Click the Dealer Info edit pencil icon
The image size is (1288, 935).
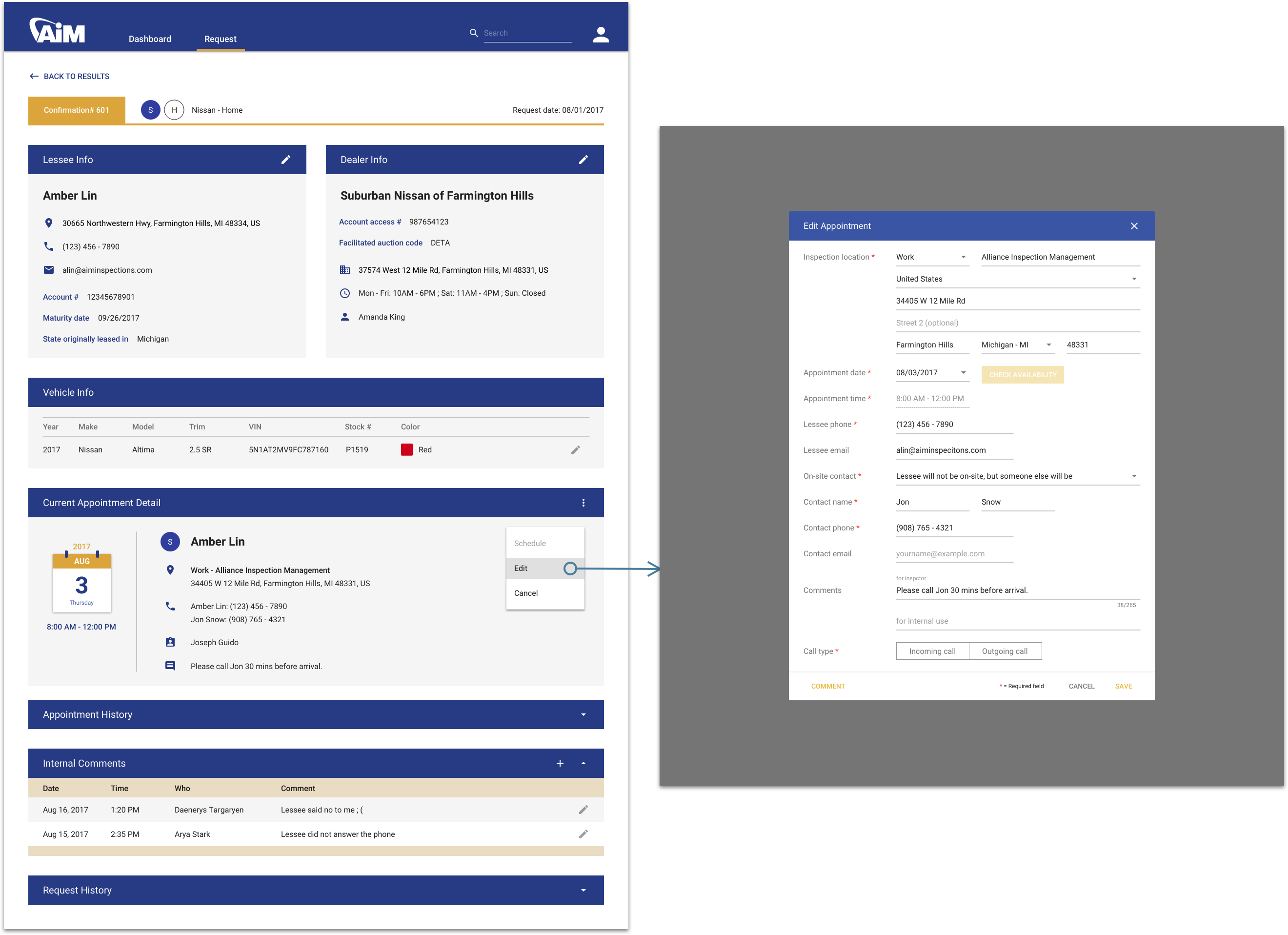pos(583,160)
